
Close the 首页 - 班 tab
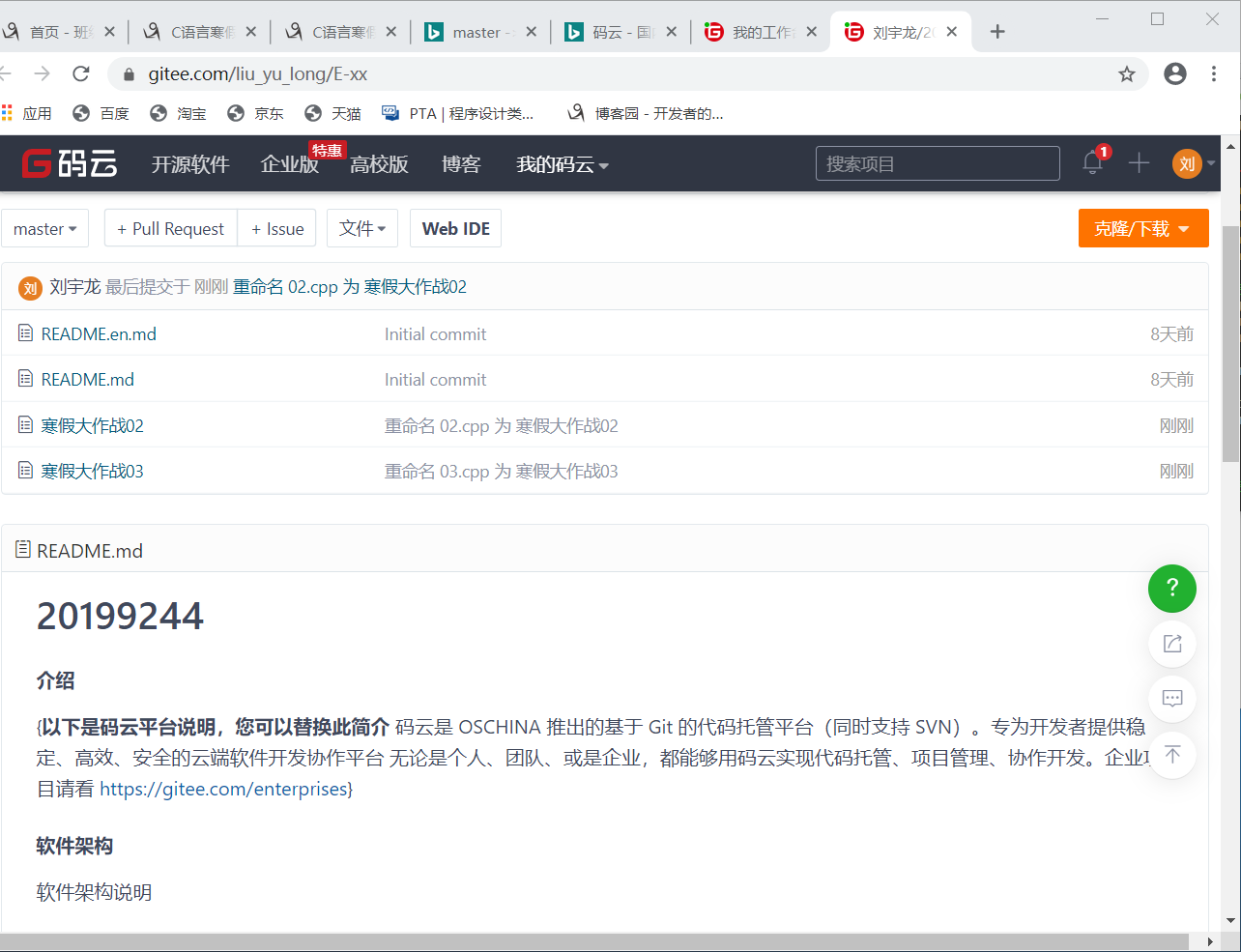109,32
